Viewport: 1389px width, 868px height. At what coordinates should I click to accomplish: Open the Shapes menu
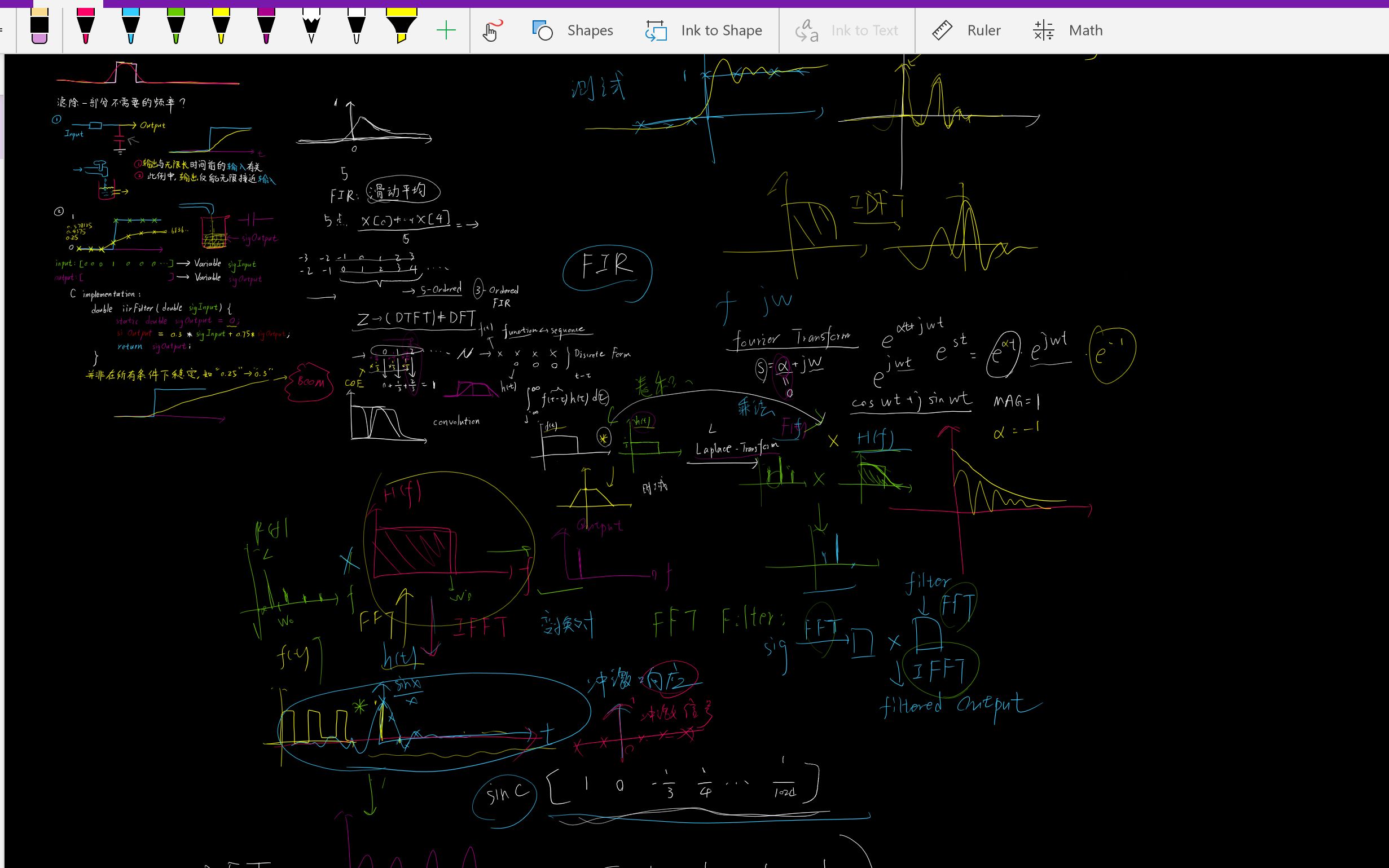coord(590,30)
